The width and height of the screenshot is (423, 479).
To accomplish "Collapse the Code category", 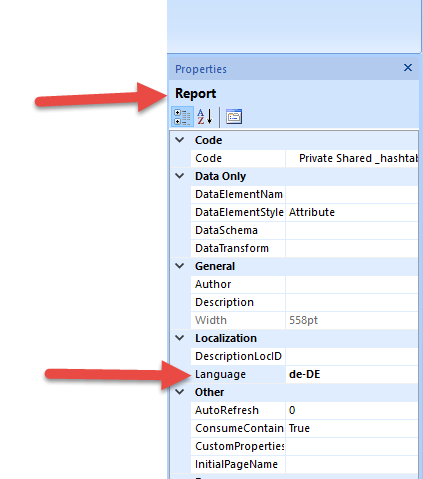I will [x=180, y=140].
